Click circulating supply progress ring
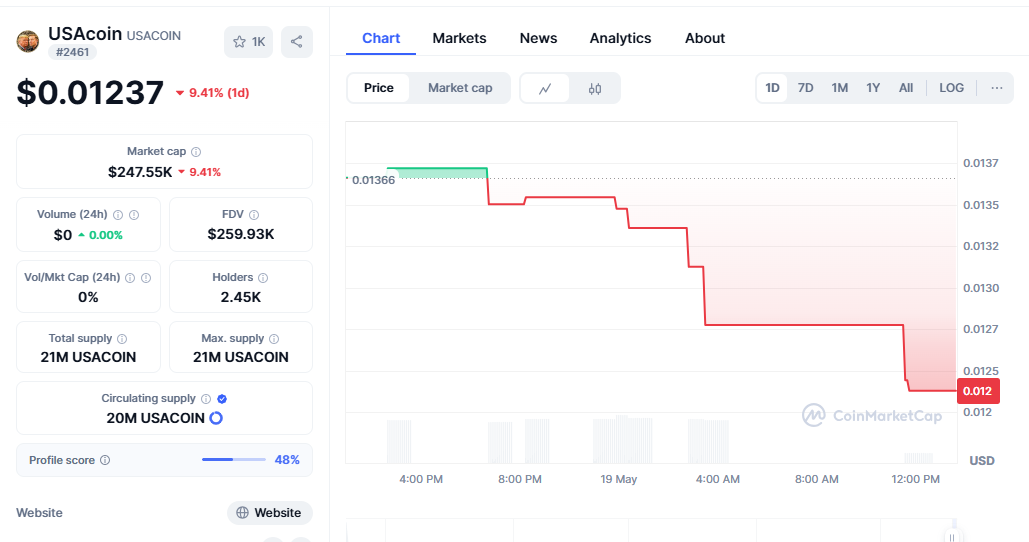The image size is (1029, 542). point(216,418)
